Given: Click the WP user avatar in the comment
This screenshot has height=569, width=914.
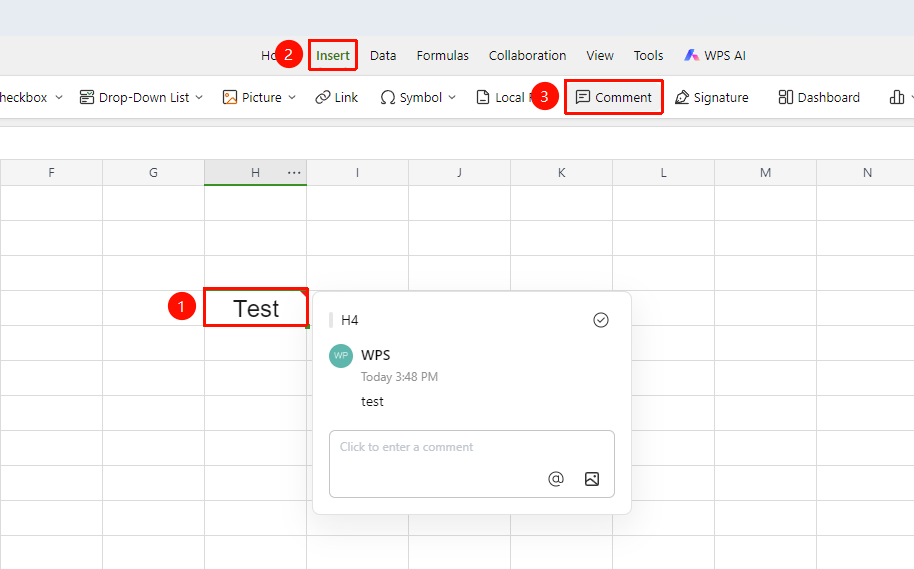Looking at the screenshot, I should pos(341,356).
